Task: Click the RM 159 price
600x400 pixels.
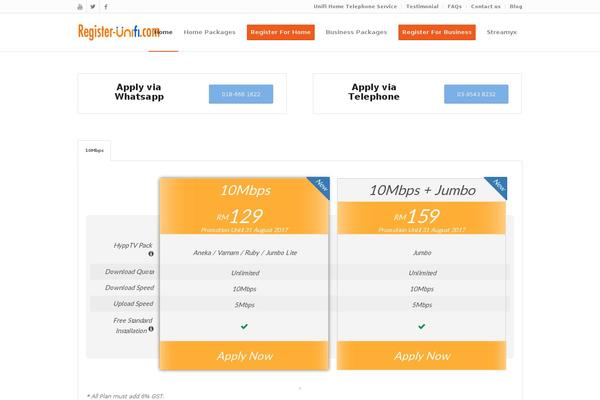Action: click(x=417, y=216)
